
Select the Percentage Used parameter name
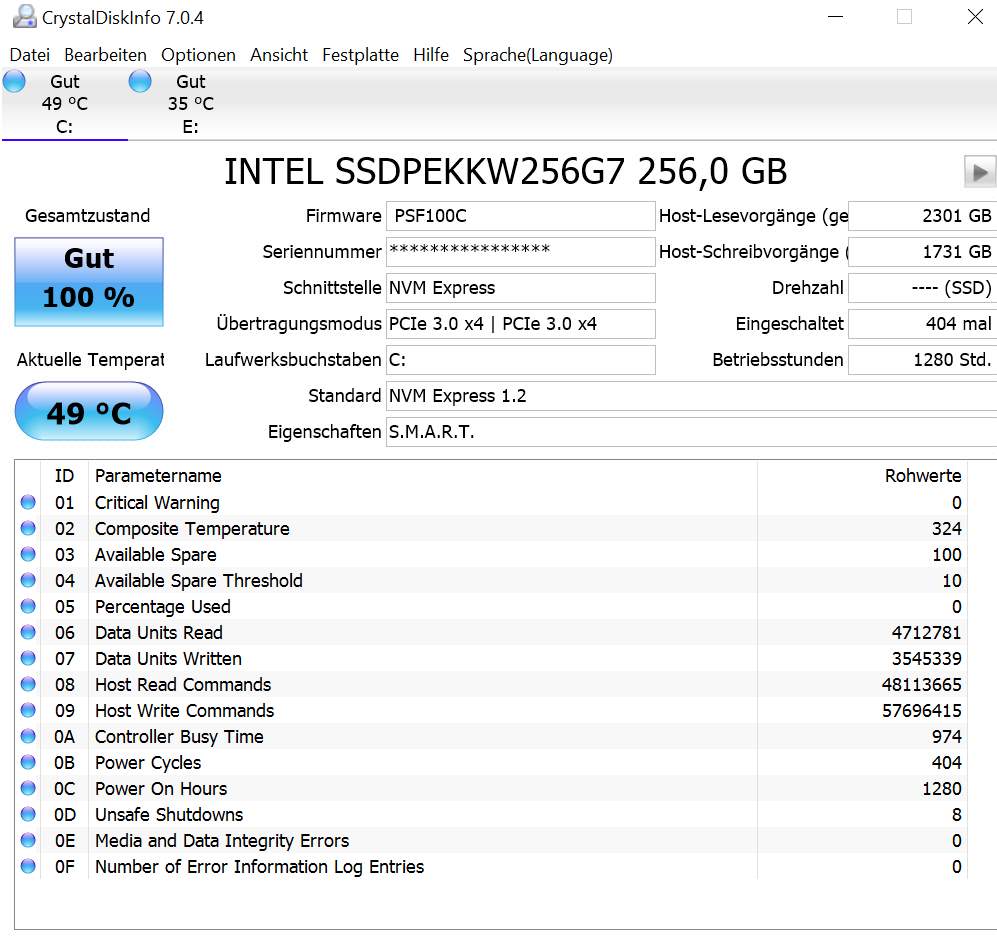coord(163,607)
